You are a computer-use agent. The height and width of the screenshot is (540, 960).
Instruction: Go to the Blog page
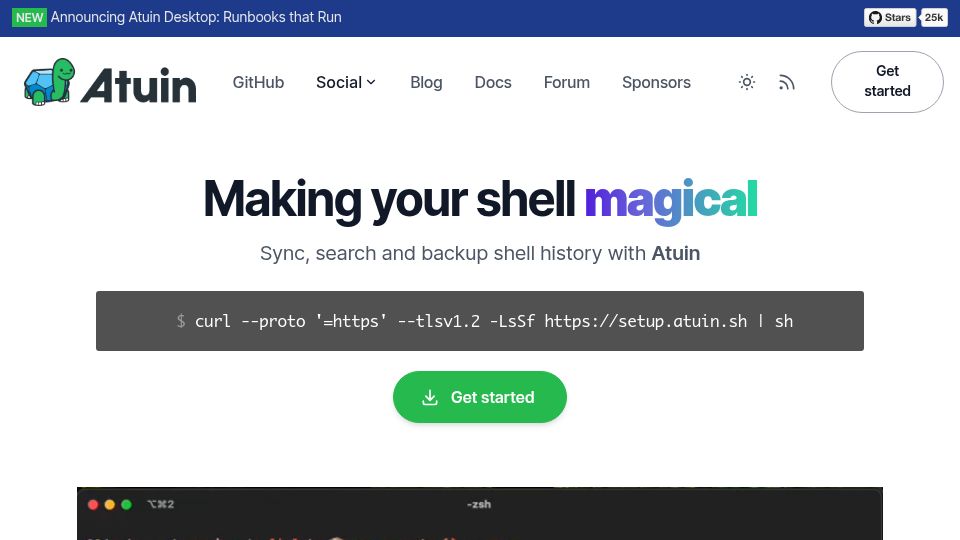tap(426, 82)
